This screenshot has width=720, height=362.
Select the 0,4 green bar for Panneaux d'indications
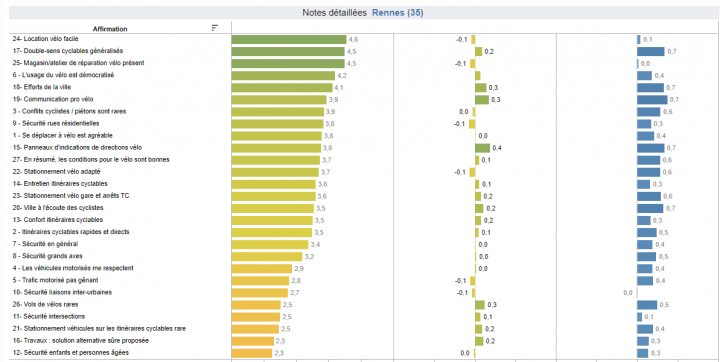coord(483,148)
